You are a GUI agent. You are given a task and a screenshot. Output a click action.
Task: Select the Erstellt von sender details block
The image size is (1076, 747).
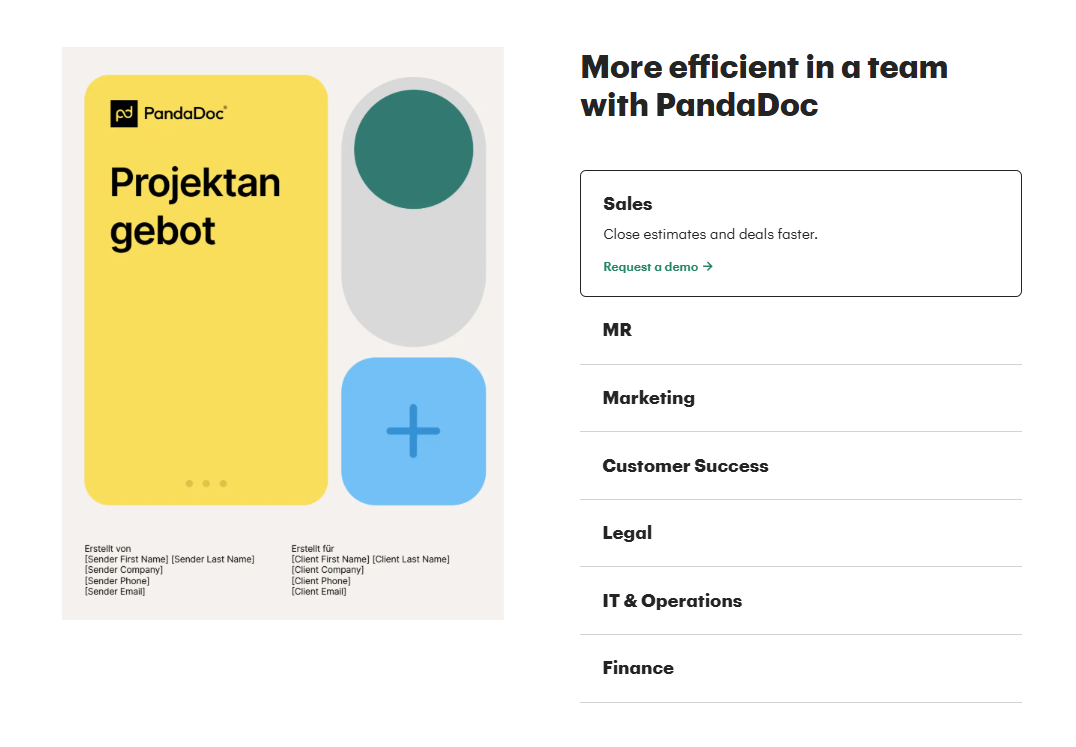point(169,571)
